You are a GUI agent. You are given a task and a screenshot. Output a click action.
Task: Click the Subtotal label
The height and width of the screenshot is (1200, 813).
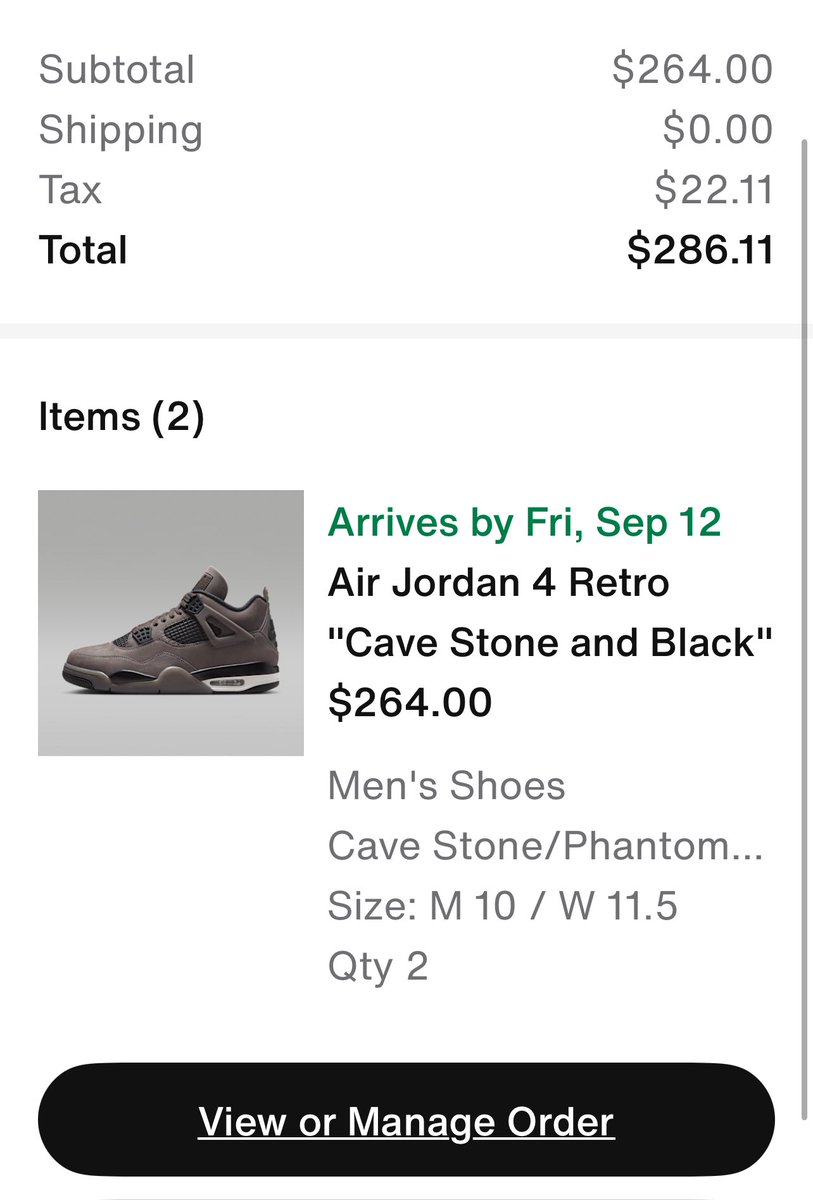116,70
